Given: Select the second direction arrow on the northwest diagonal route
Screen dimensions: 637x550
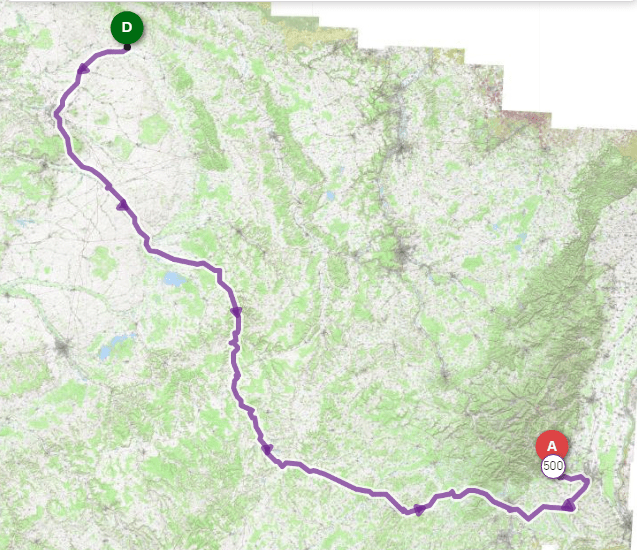Looking at the screenshot, I should [122, 206].
